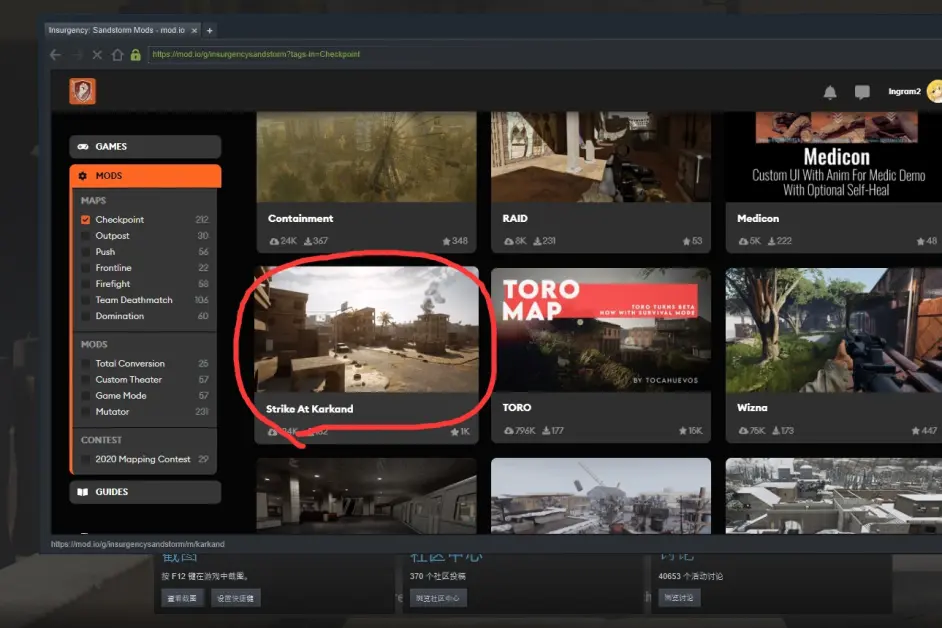Expand the GUIDES sidebar section

pyautogui.click(x=145, y=492)
